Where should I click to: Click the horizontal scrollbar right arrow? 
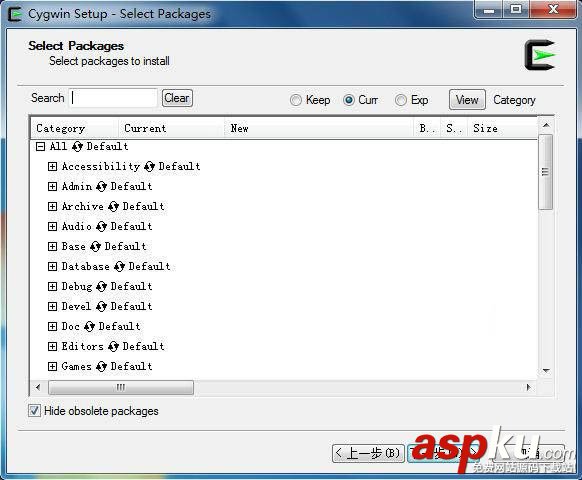(x=529, y=388)
